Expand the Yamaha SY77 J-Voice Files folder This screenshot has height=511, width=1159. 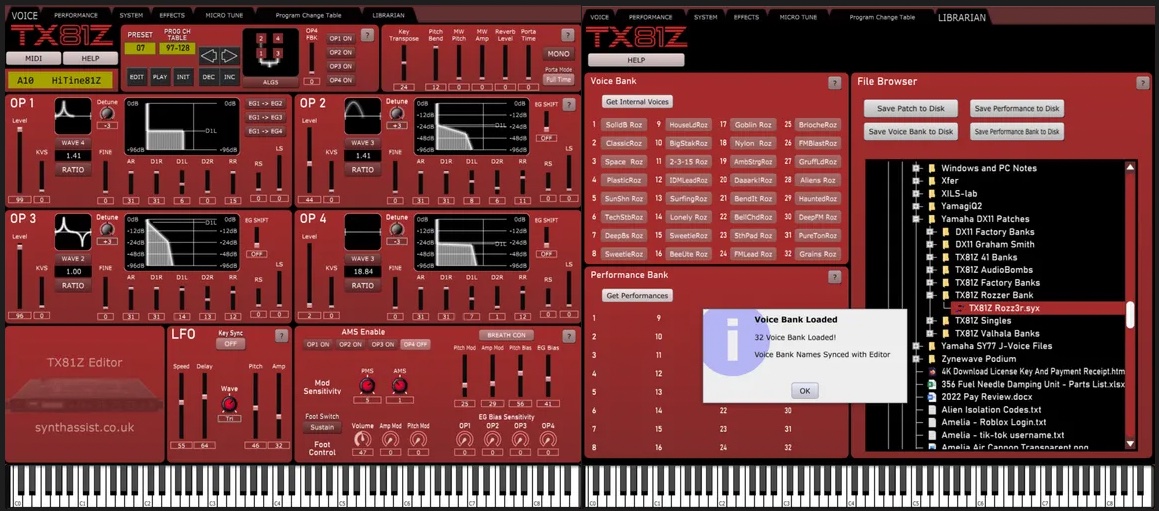click(x=915, y=346)
